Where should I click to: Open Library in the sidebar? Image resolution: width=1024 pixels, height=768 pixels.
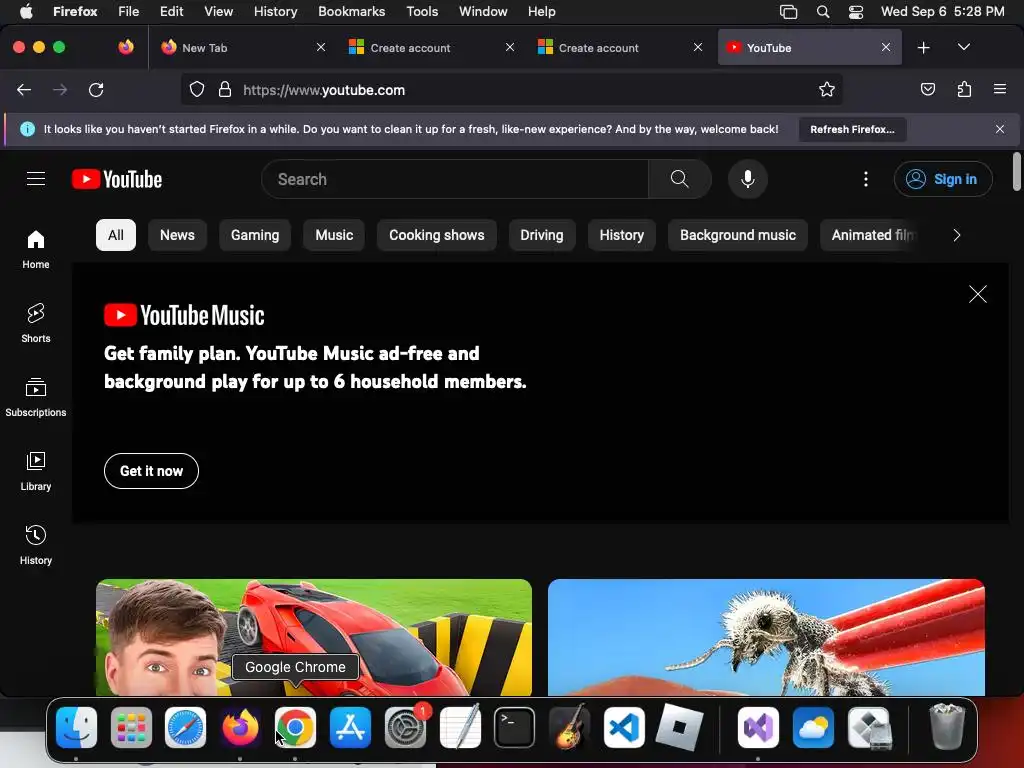click(36, 472)
